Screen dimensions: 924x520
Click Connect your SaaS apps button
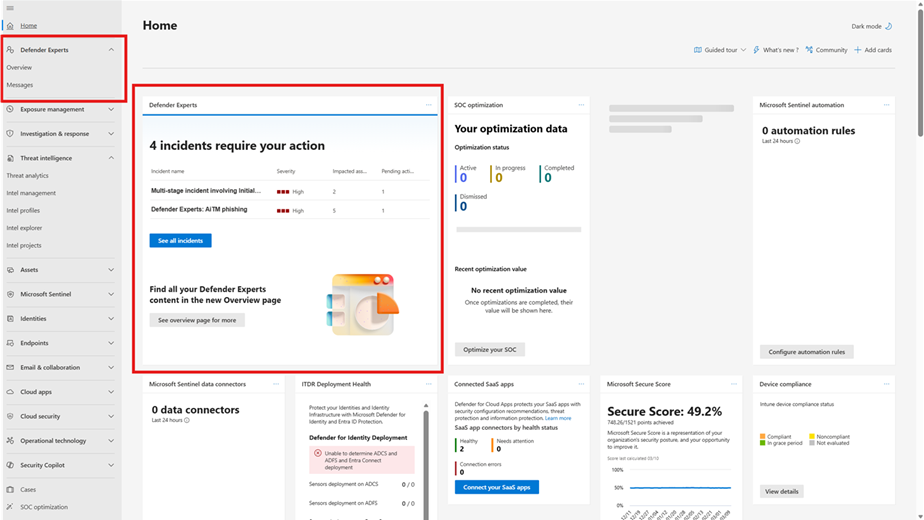(x=497, y=487)
